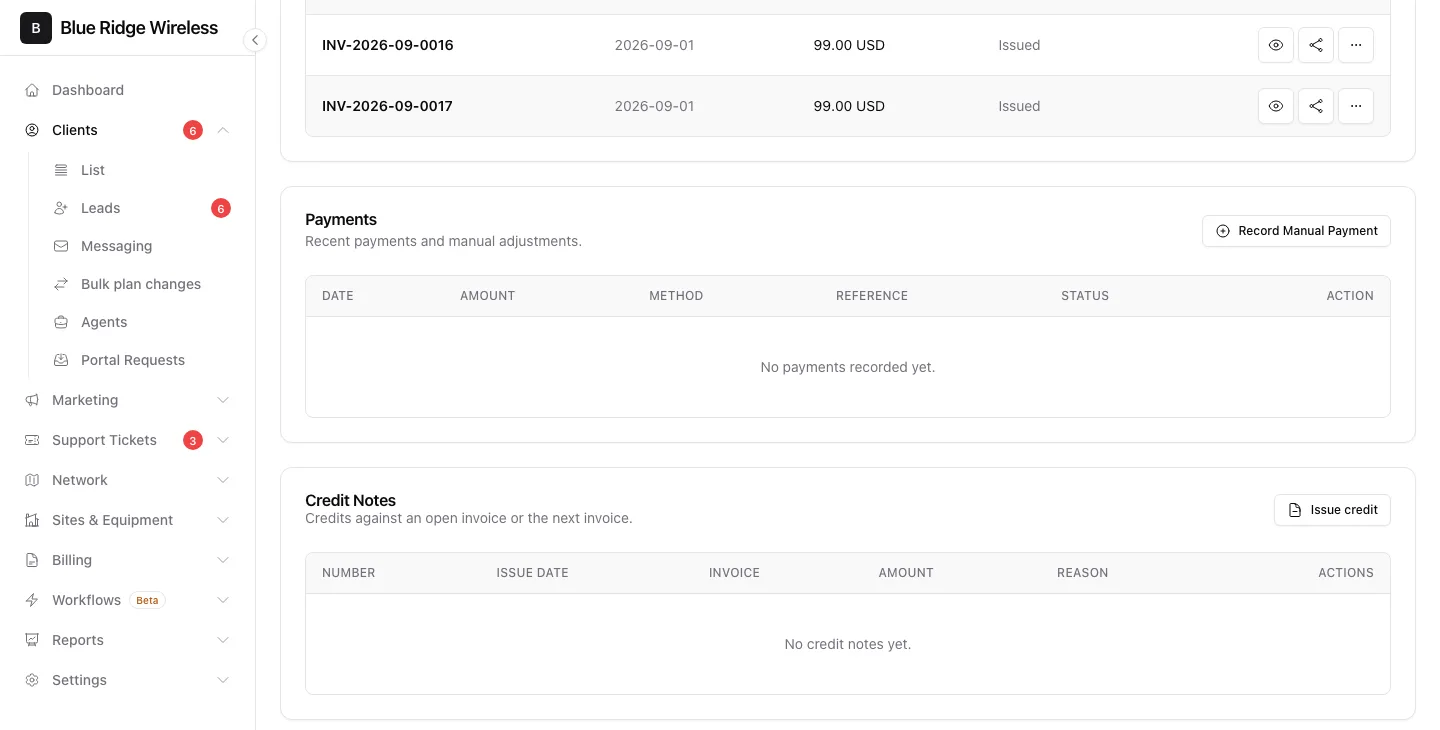
Task: View invoice INV-2026-09-0017 via eye icon
Action: click(x=1276, y=106)
